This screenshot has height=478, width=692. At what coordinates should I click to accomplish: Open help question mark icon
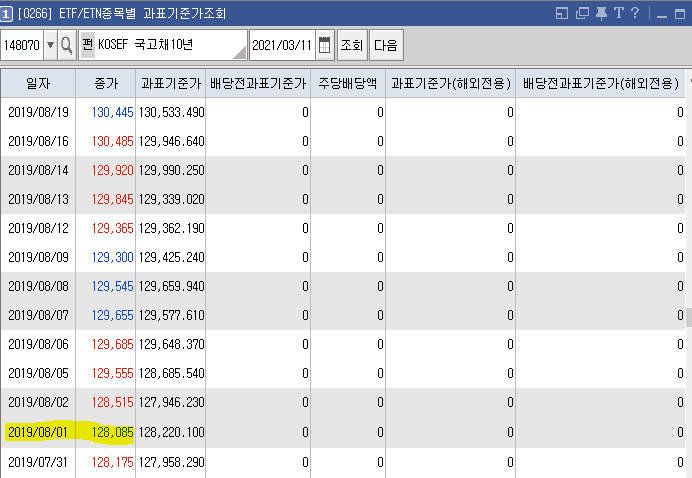click(x=635, y=13)
